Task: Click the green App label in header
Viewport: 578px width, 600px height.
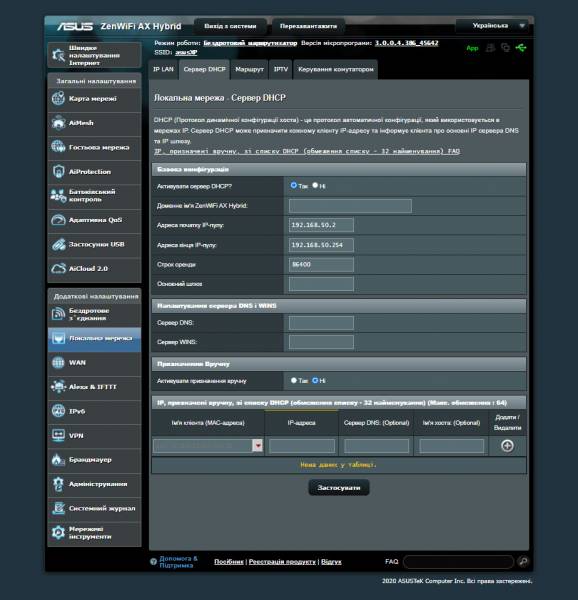Action: (x=472, y=48)
